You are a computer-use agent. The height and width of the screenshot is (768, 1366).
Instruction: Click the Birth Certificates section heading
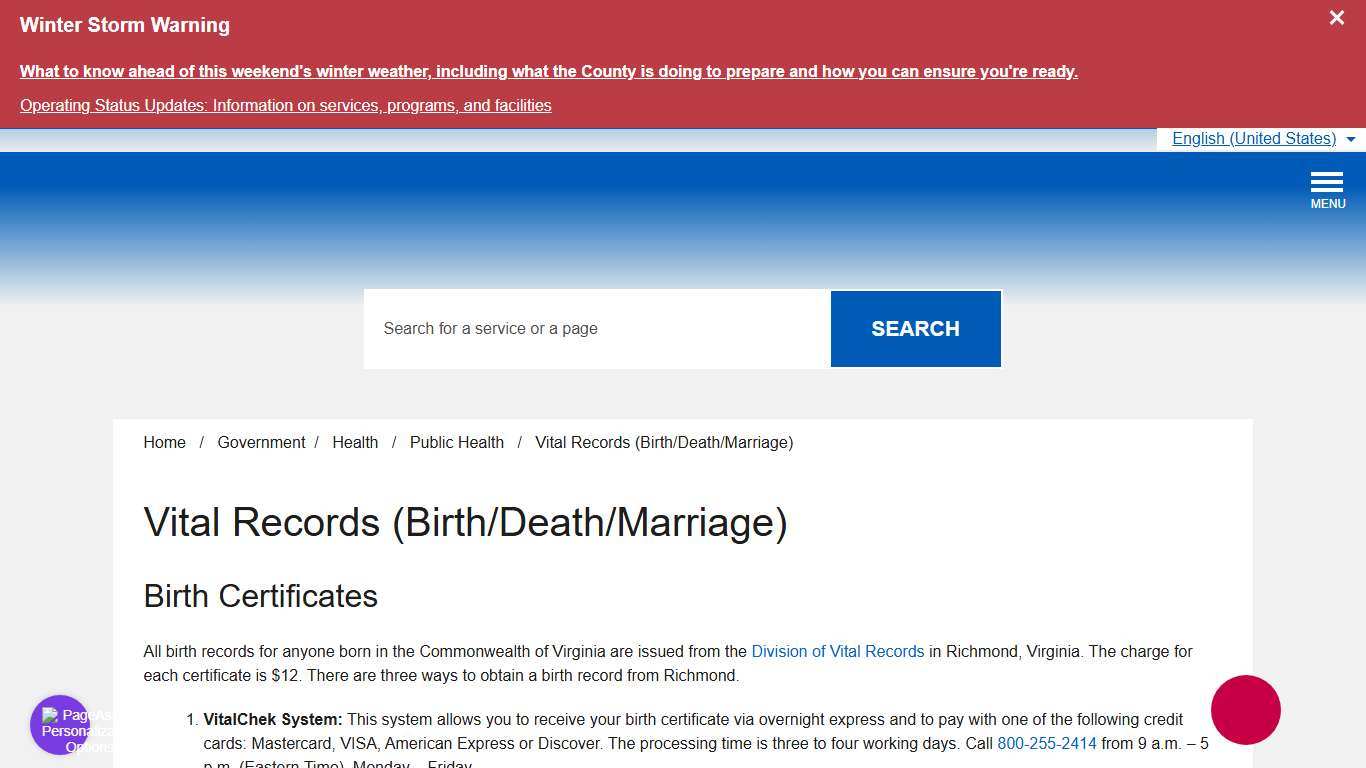pyautogui.click(x=260, y=596)
